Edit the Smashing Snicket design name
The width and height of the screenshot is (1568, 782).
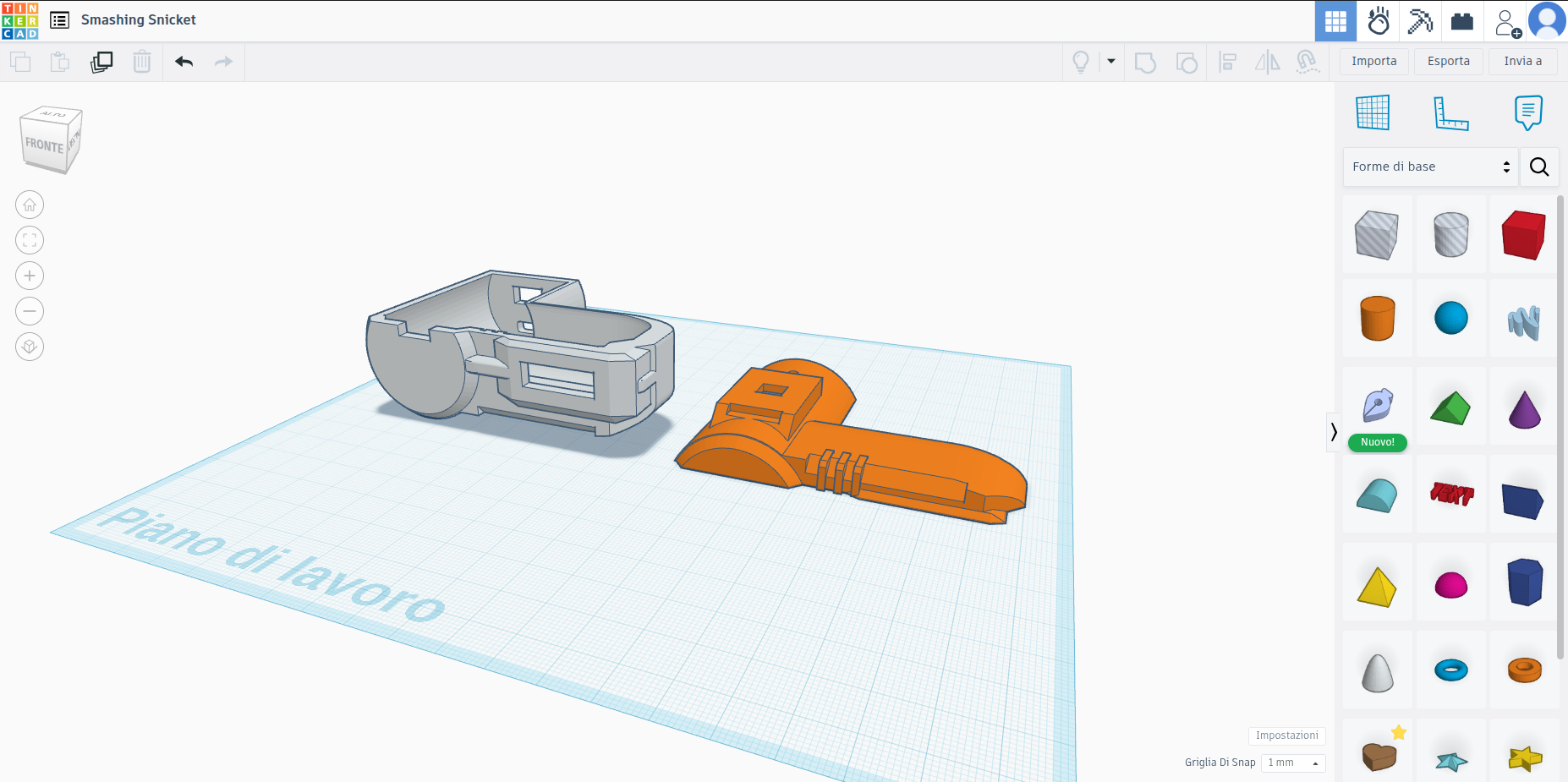coord(139,19)
